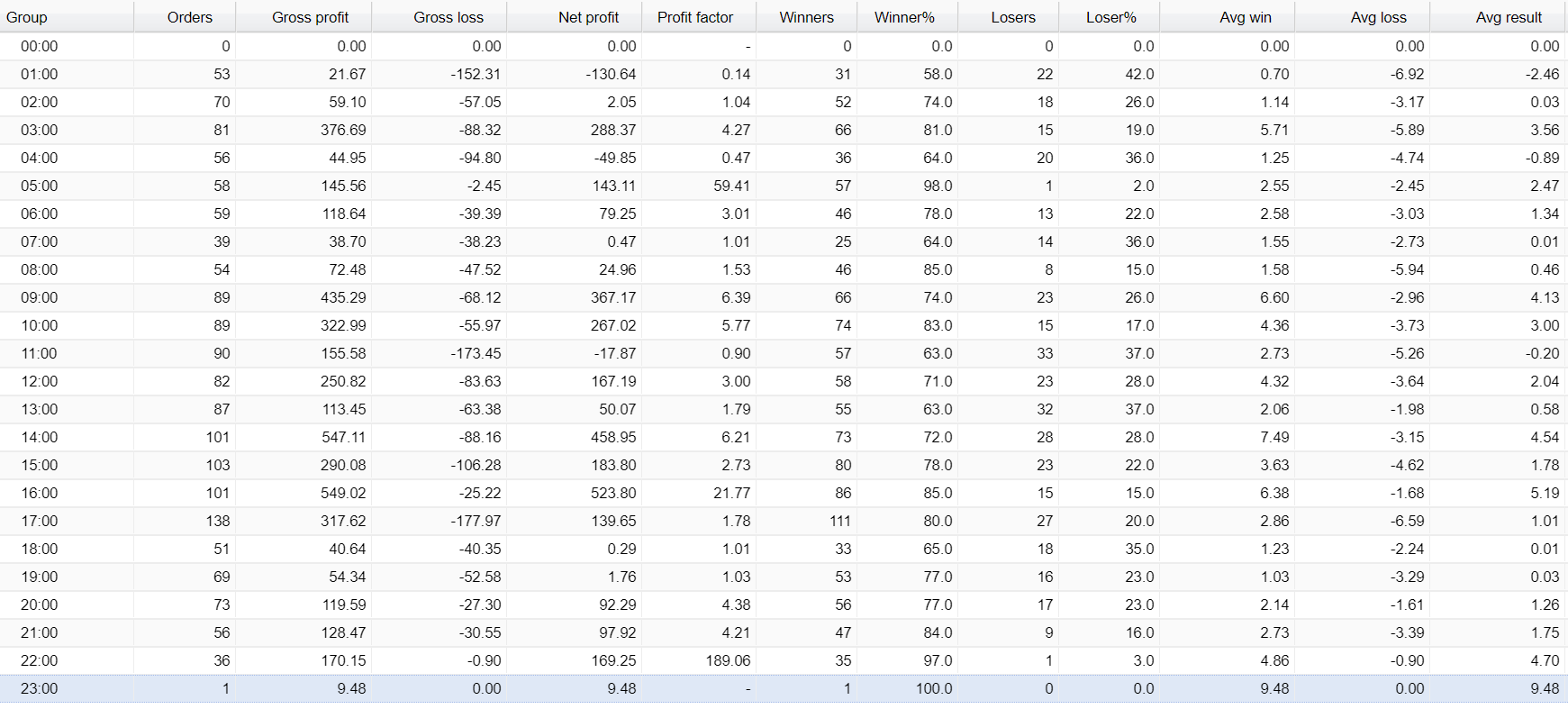
Task: Select the 13:00 group row
Action: 784,409
